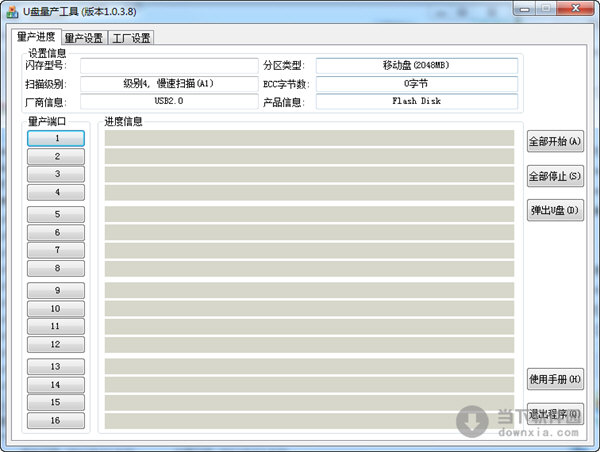Open the 工厂设置 tab
This screenshot has height=452, width=600.
130,38
